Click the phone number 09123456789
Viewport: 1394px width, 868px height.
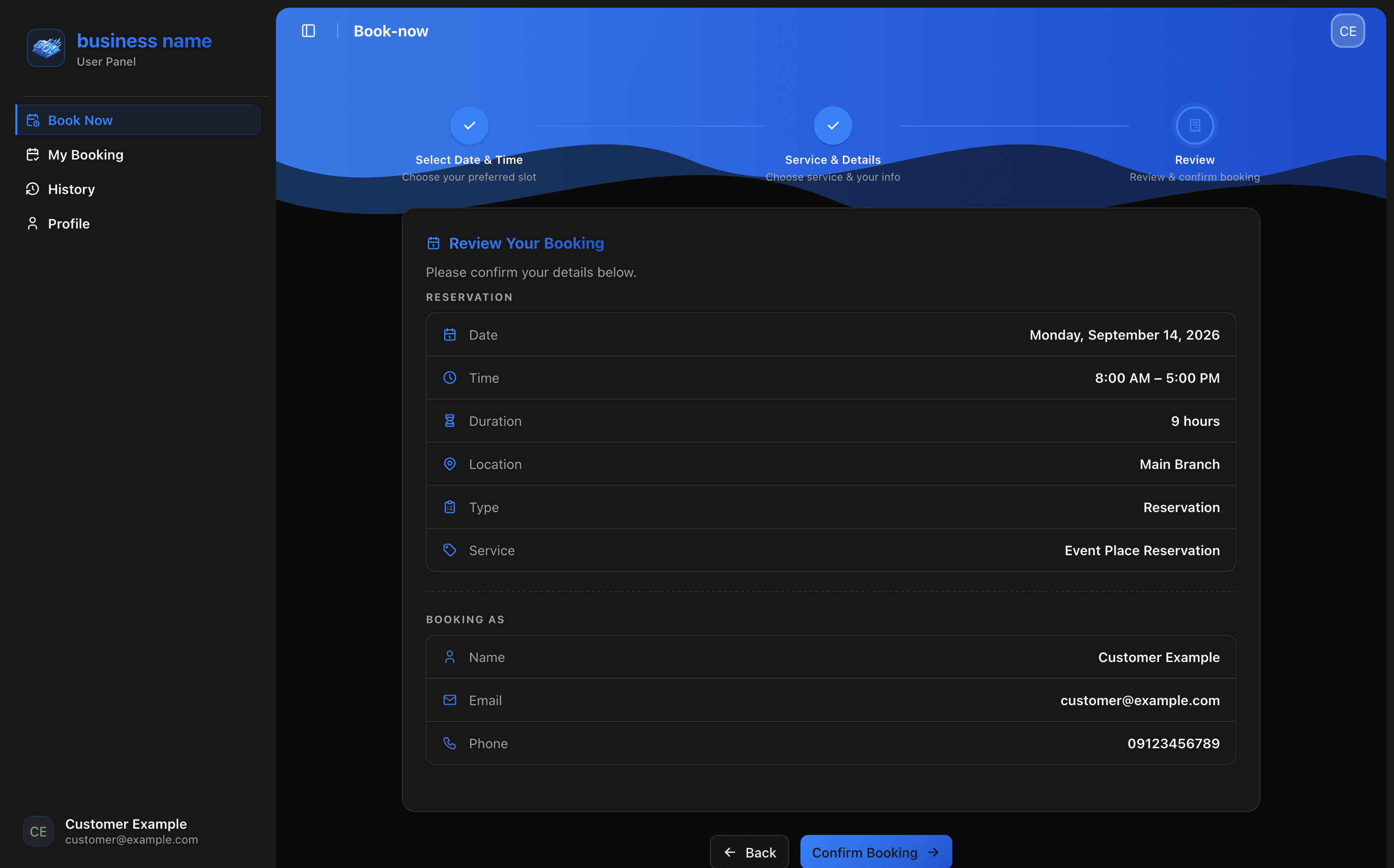[x=1173, y=743]
